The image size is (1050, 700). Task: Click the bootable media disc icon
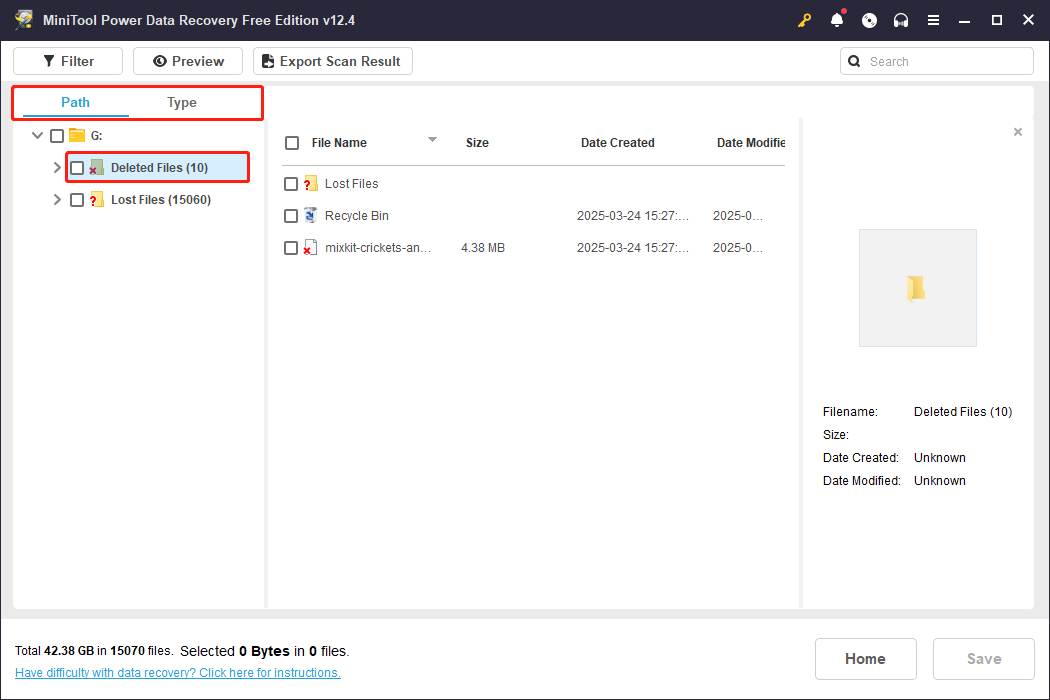869,20
